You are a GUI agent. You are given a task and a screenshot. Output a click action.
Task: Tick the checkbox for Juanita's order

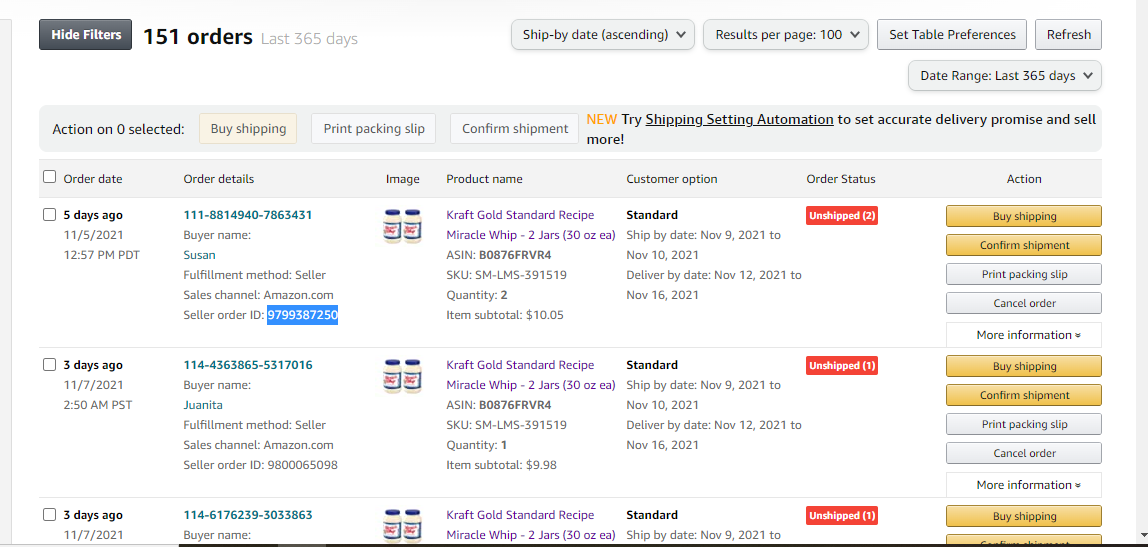49,365
